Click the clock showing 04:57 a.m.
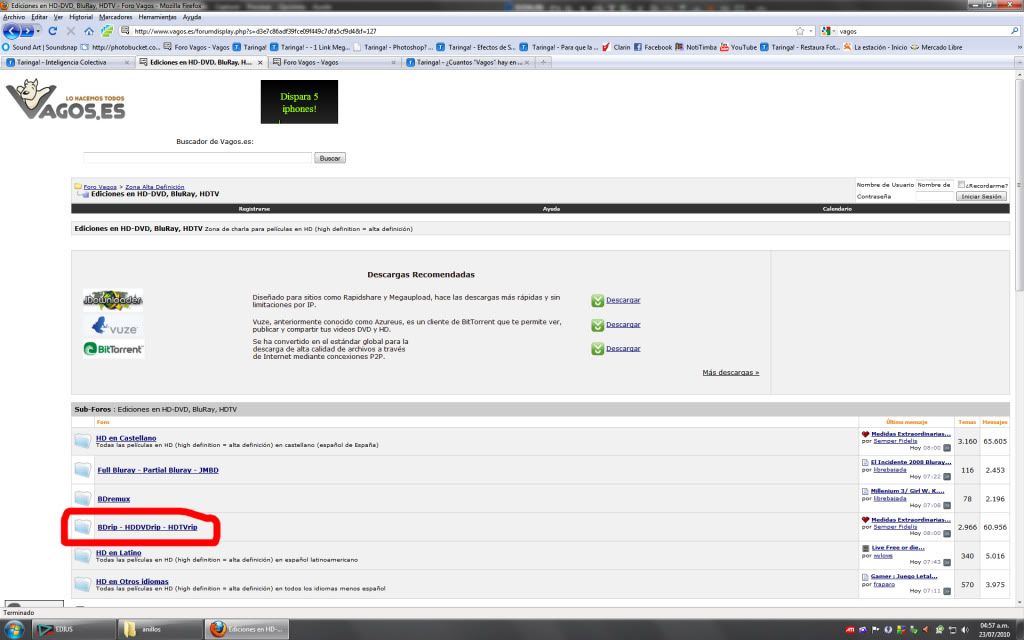Image resolution: width=1024 pixels, height=640 pixels. pyautogui.click(x=994, y=626)
